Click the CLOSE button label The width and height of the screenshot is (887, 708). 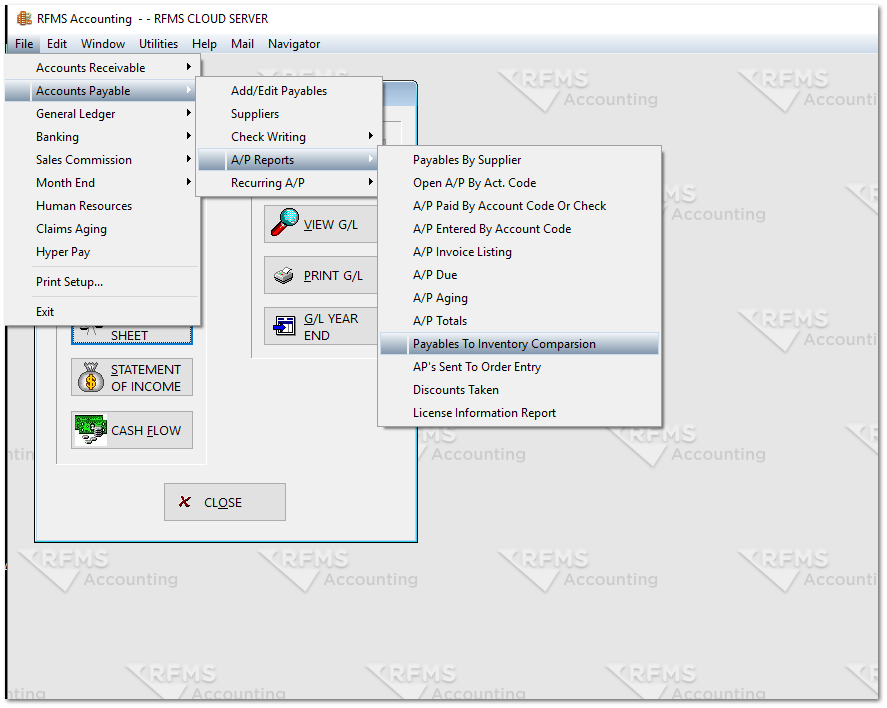point(223,502)
